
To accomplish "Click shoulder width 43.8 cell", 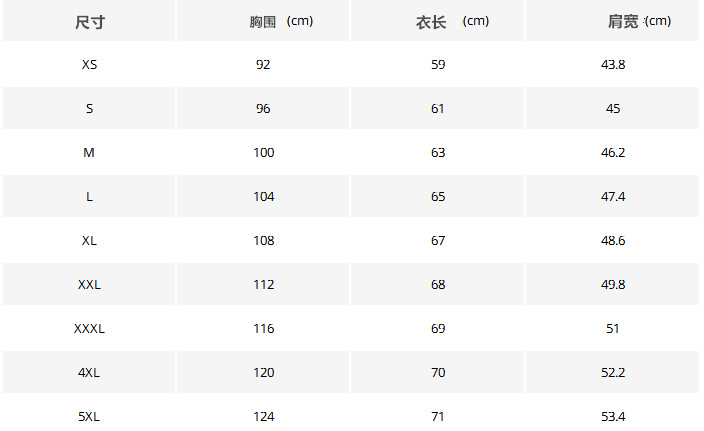I will pos(613,64).
